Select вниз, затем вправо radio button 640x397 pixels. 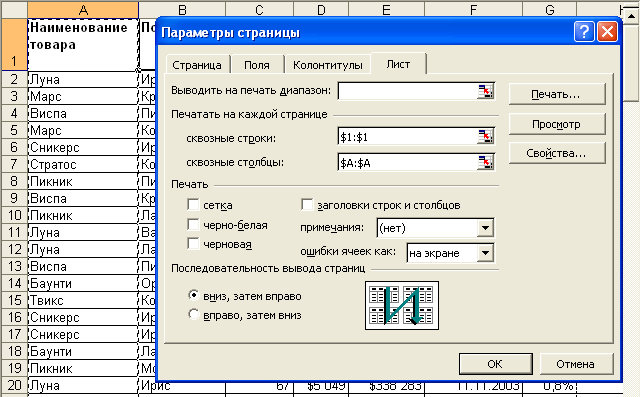(194, 295)
